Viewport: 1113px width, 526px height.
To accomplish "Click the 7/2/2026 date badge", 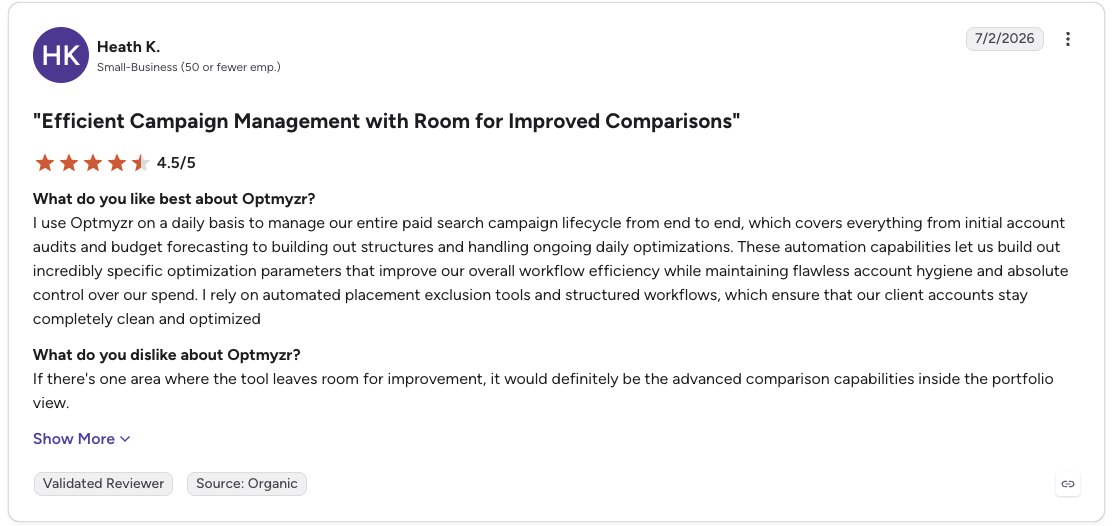I will pos(1004,39).
